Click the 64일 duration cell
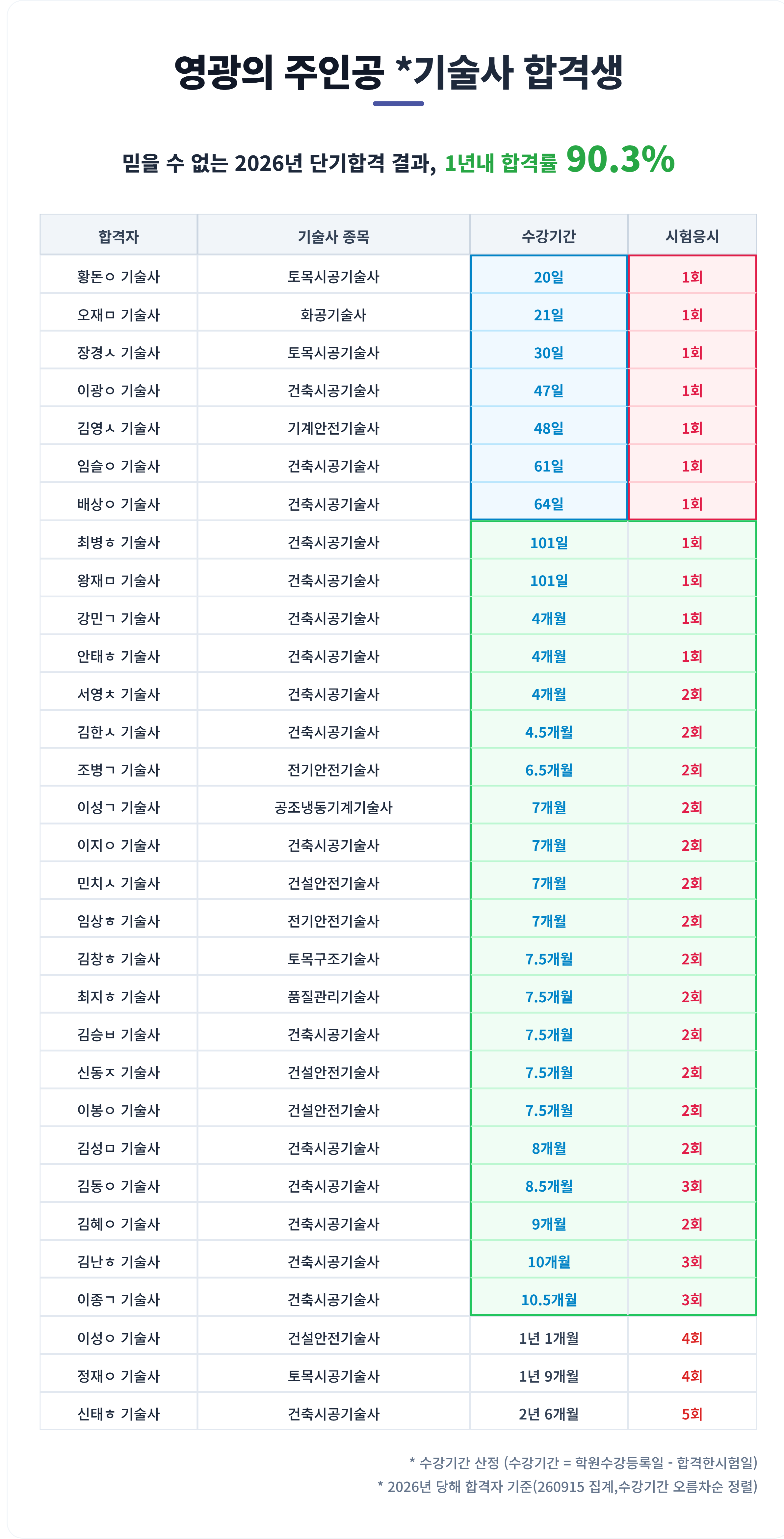 (549, 504)
